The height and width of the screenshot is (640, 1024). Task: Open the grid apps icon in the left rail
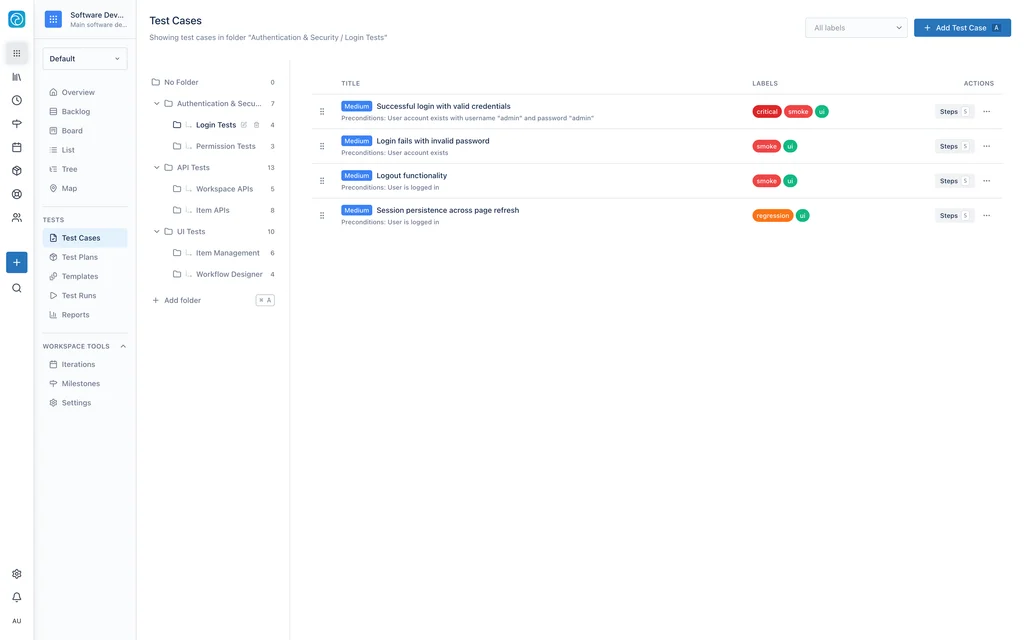pos(16,54)
